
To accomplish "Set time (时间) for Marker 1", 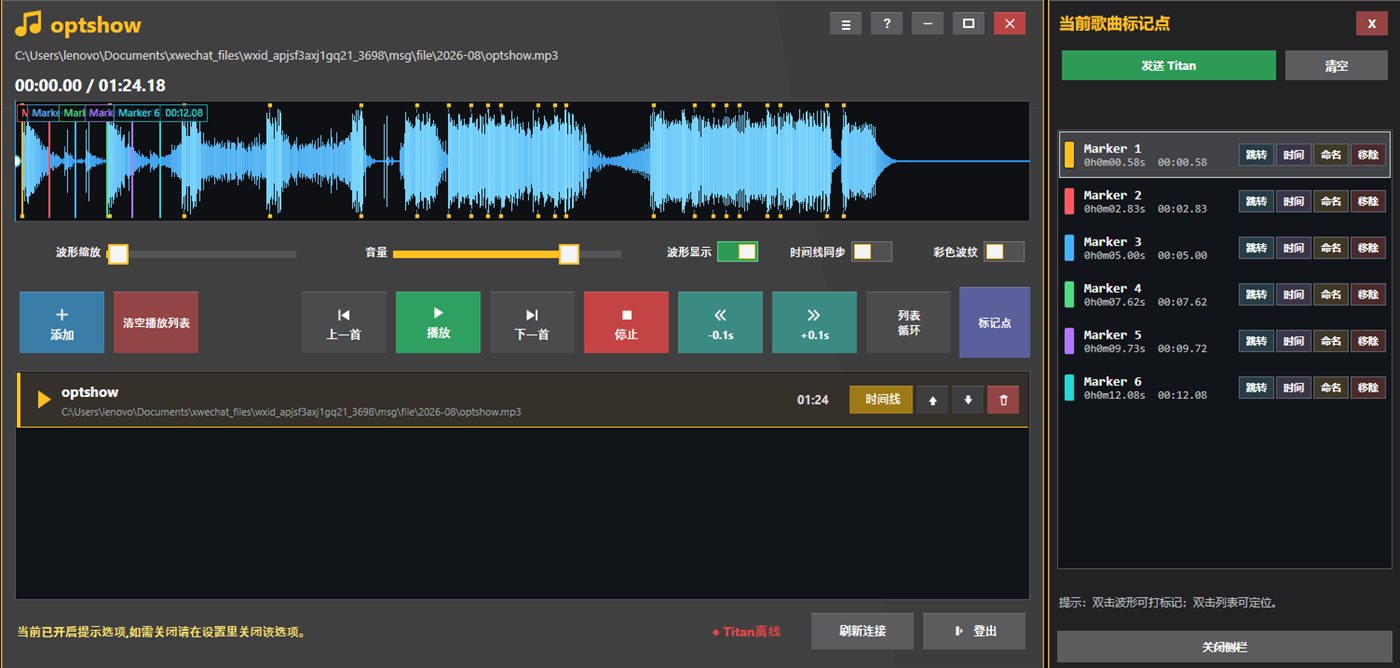I will [x=1293, y=155].
